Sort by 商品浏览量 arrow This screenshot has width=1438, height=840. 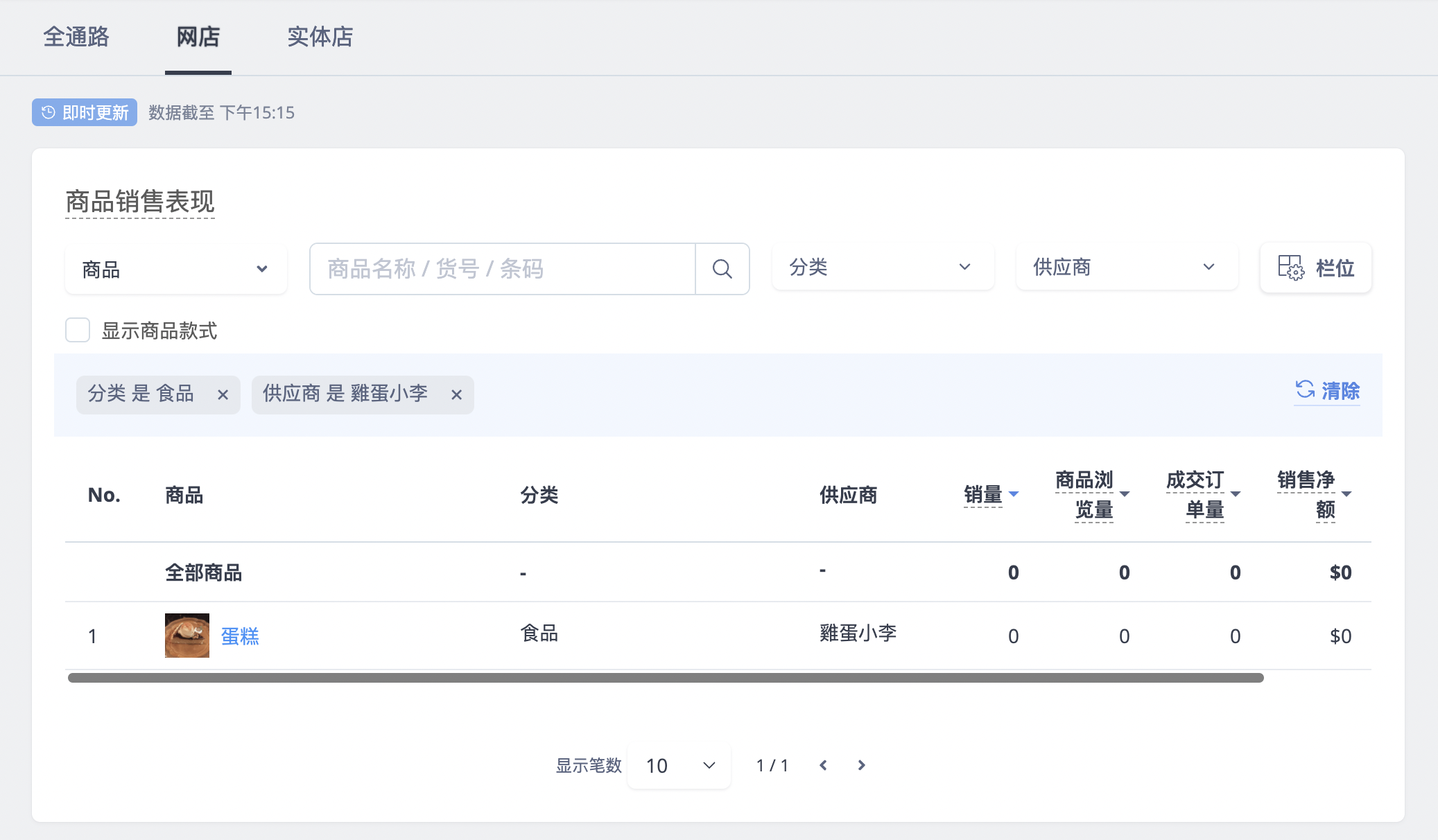(1125, 494)
